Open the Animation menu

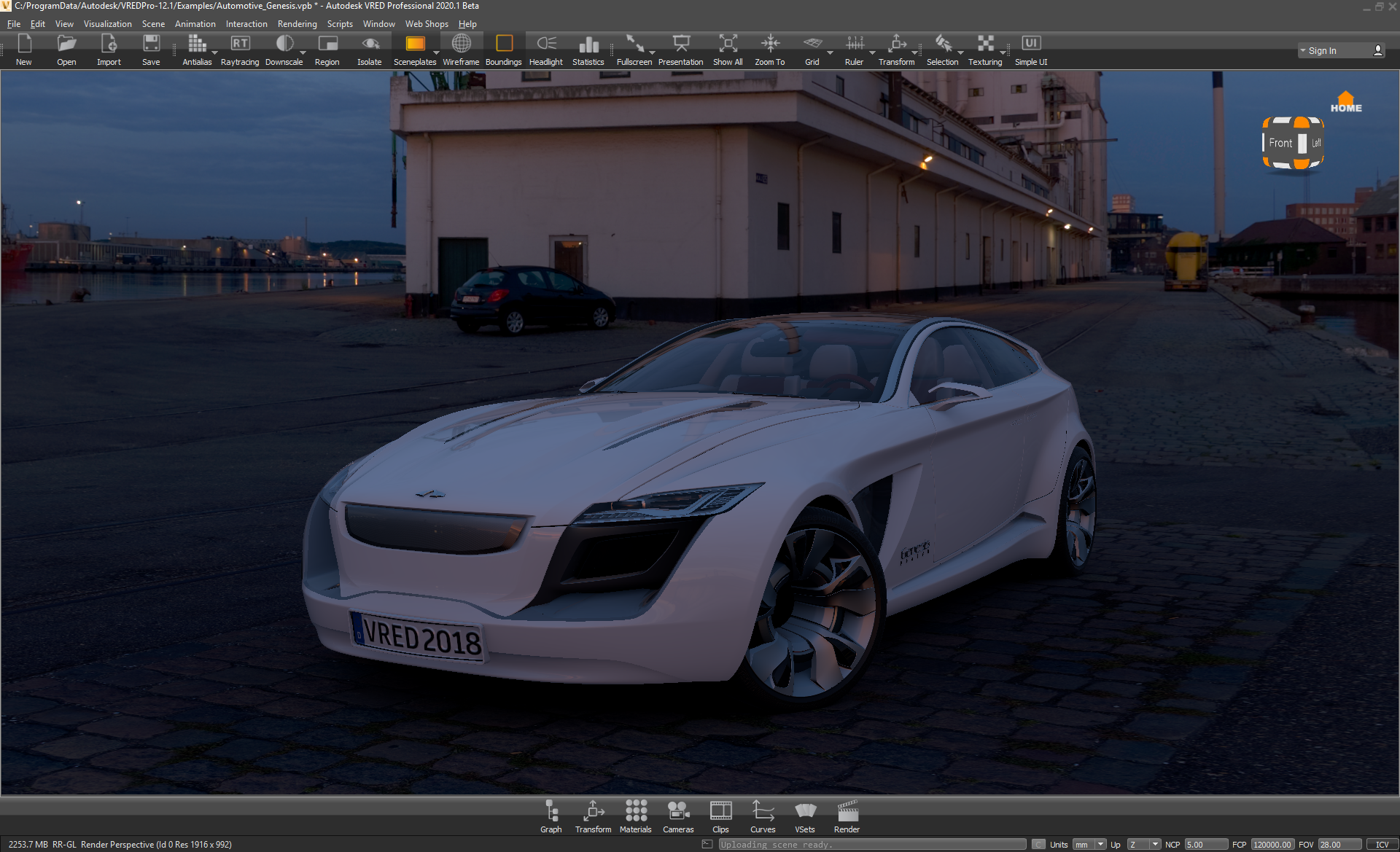click(195, 24)
